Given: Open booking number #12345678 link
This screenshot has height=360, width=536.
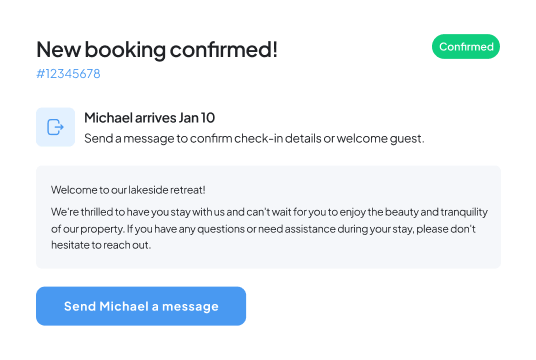Looking at the screenshot, I should (68, 74).
